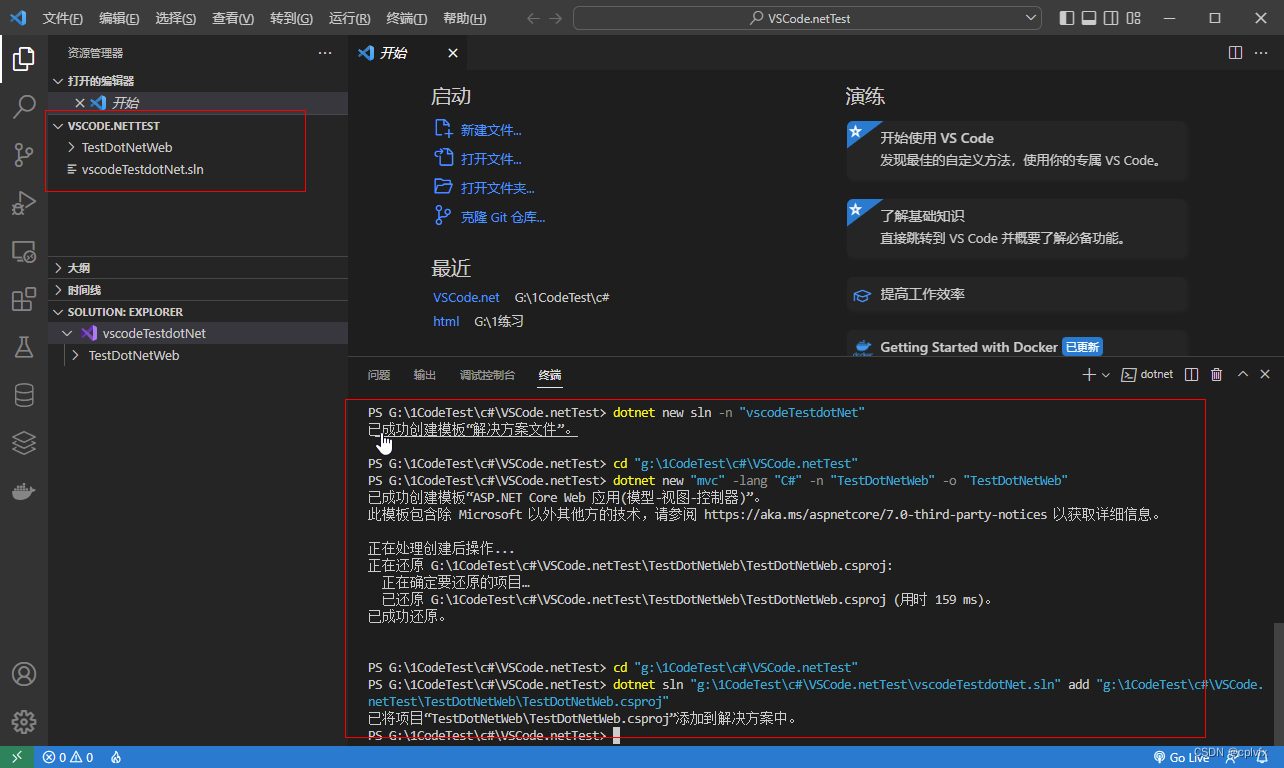Viewport: 1284px width, 768px height.
Task: Maximize the panel size
Action: tap(1242, 374)
